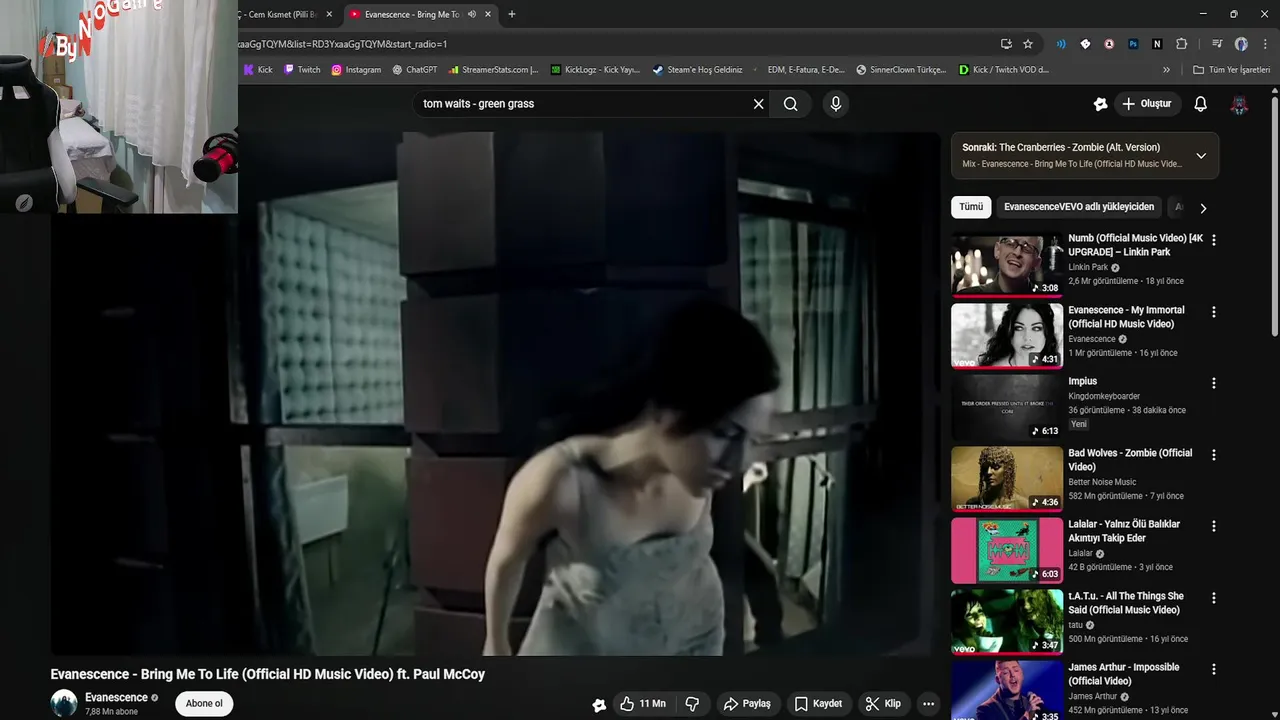The image size is (1280, 720).
Task: Open Twitch bookmark
Action: [x=302, y=70]
